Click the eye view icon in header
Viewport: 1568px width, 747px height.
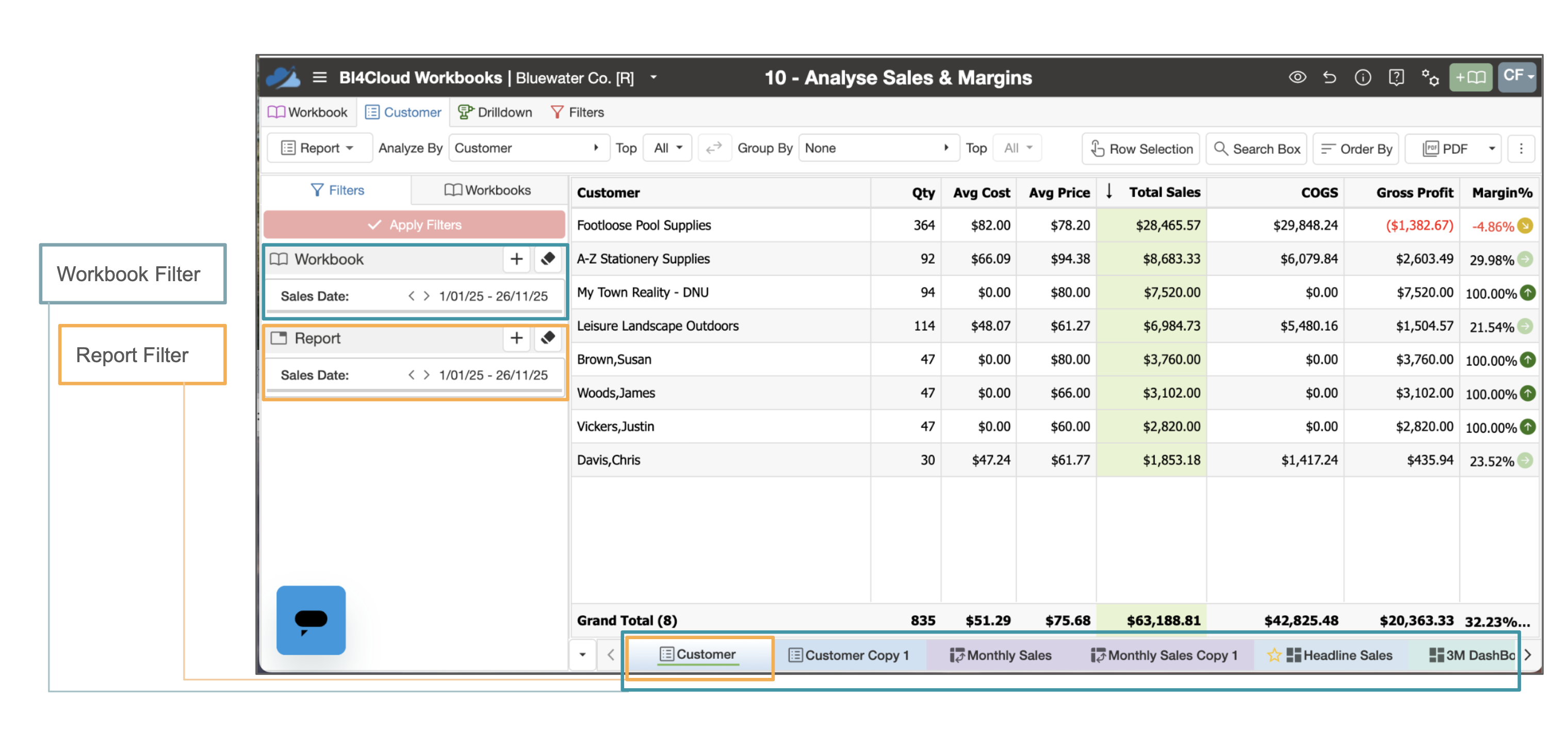click(1297, 77)
